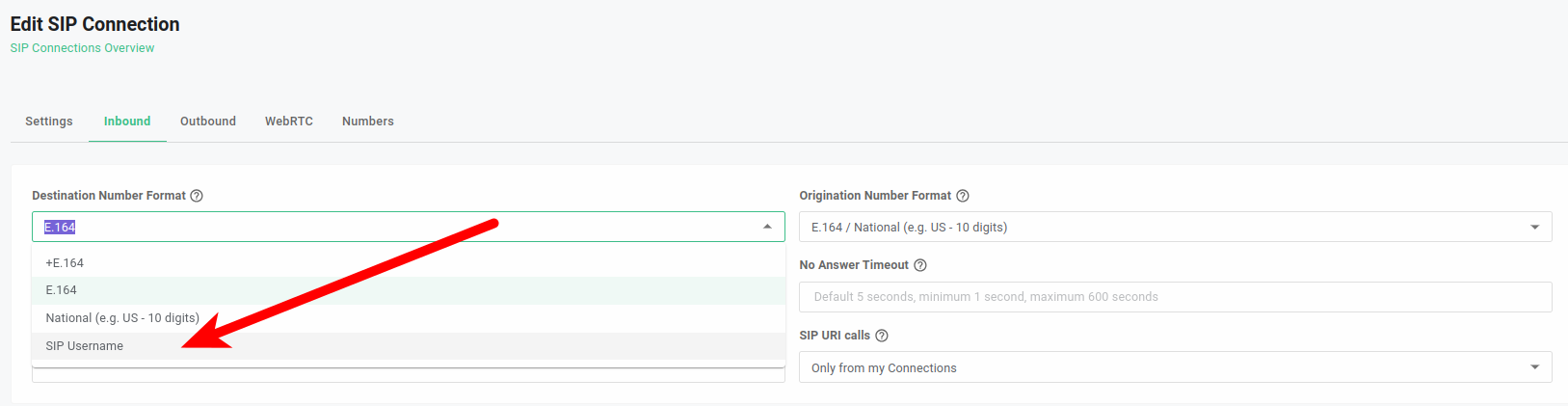
Task: Pick National (e.g. US - 10 digits)
Action: point(409,318)
